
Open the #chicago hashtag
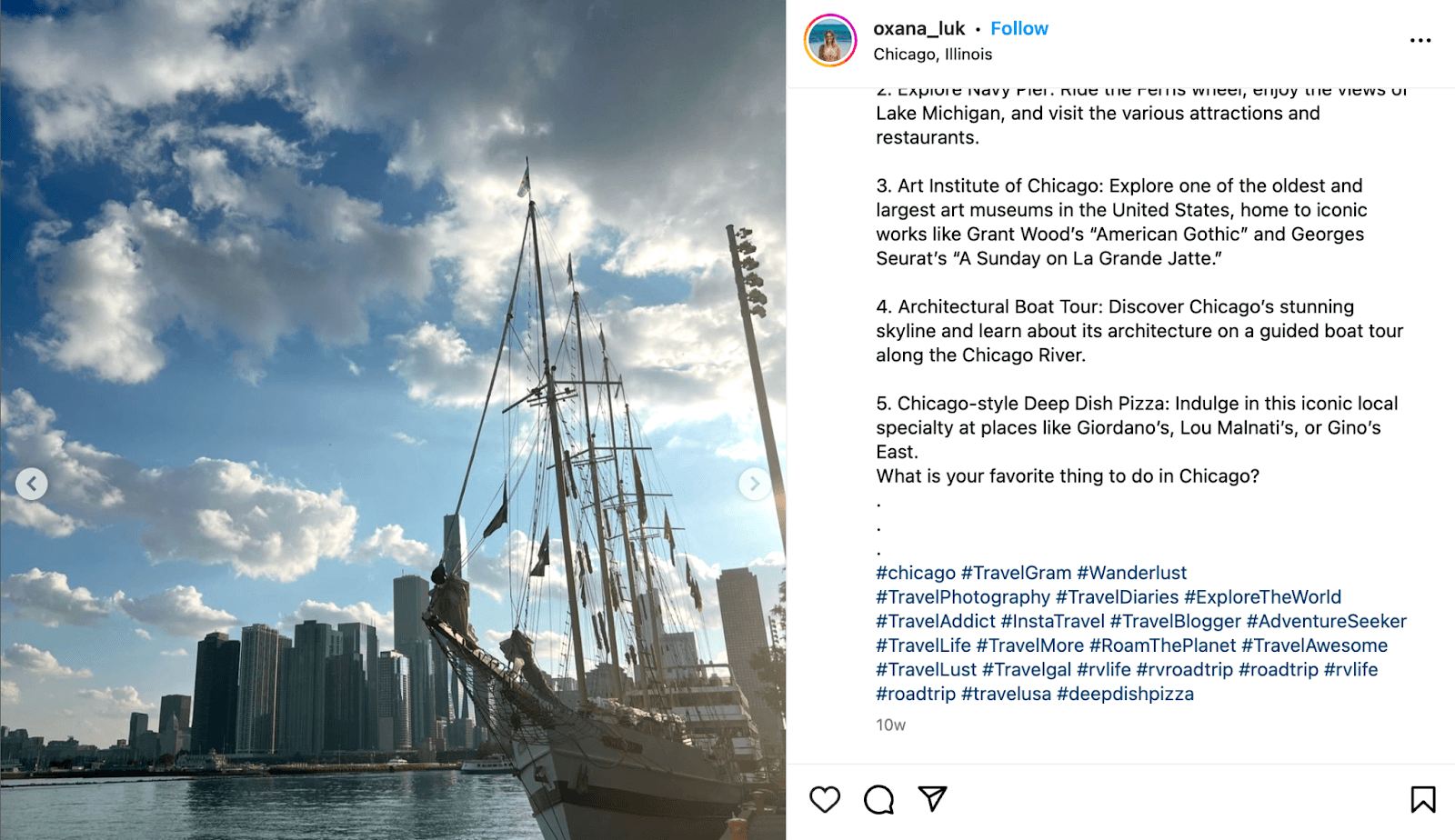point(916,573)
